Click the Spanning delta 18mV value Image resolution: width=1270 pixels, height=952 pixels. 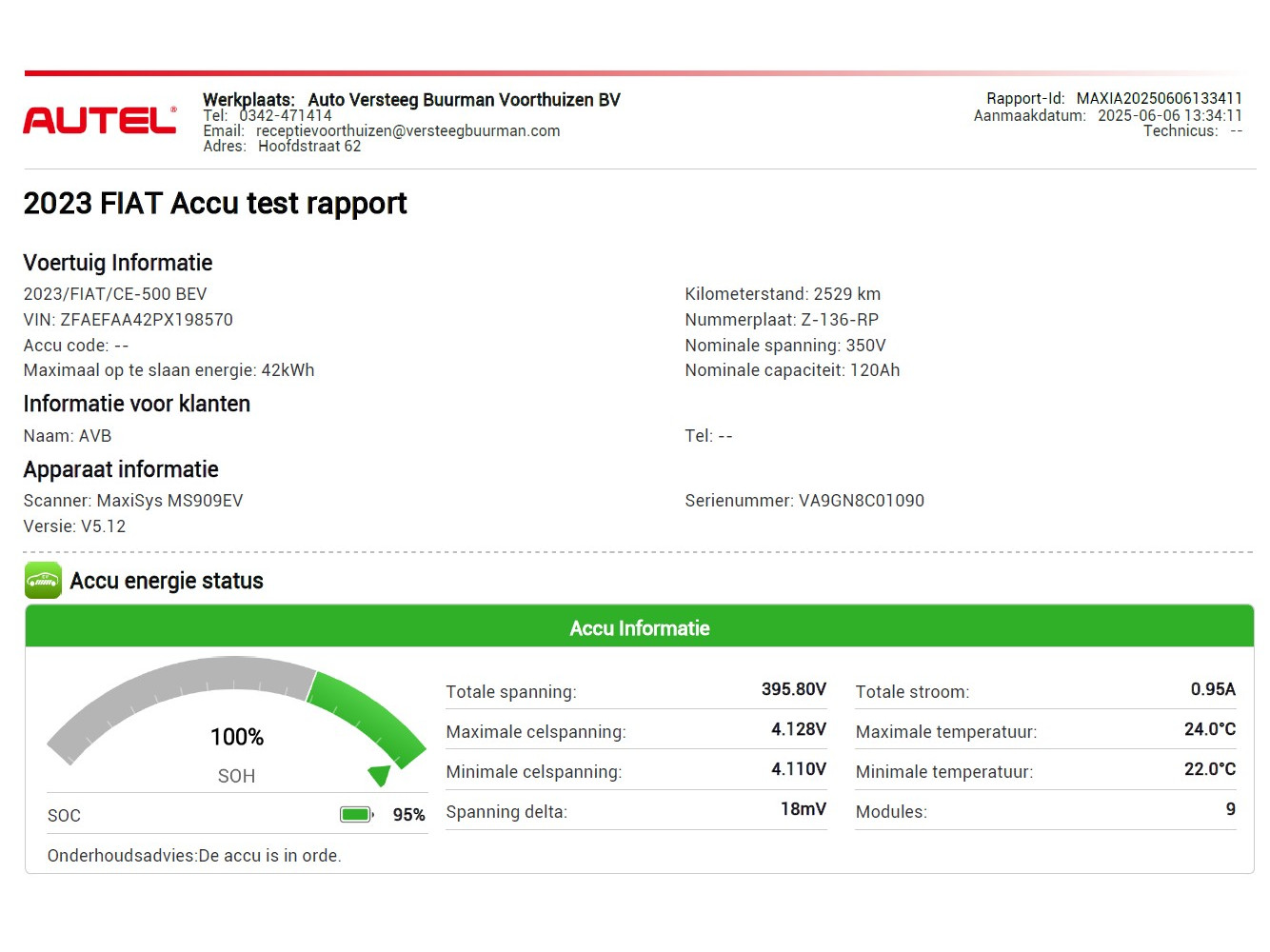click(x=803, y=809)
